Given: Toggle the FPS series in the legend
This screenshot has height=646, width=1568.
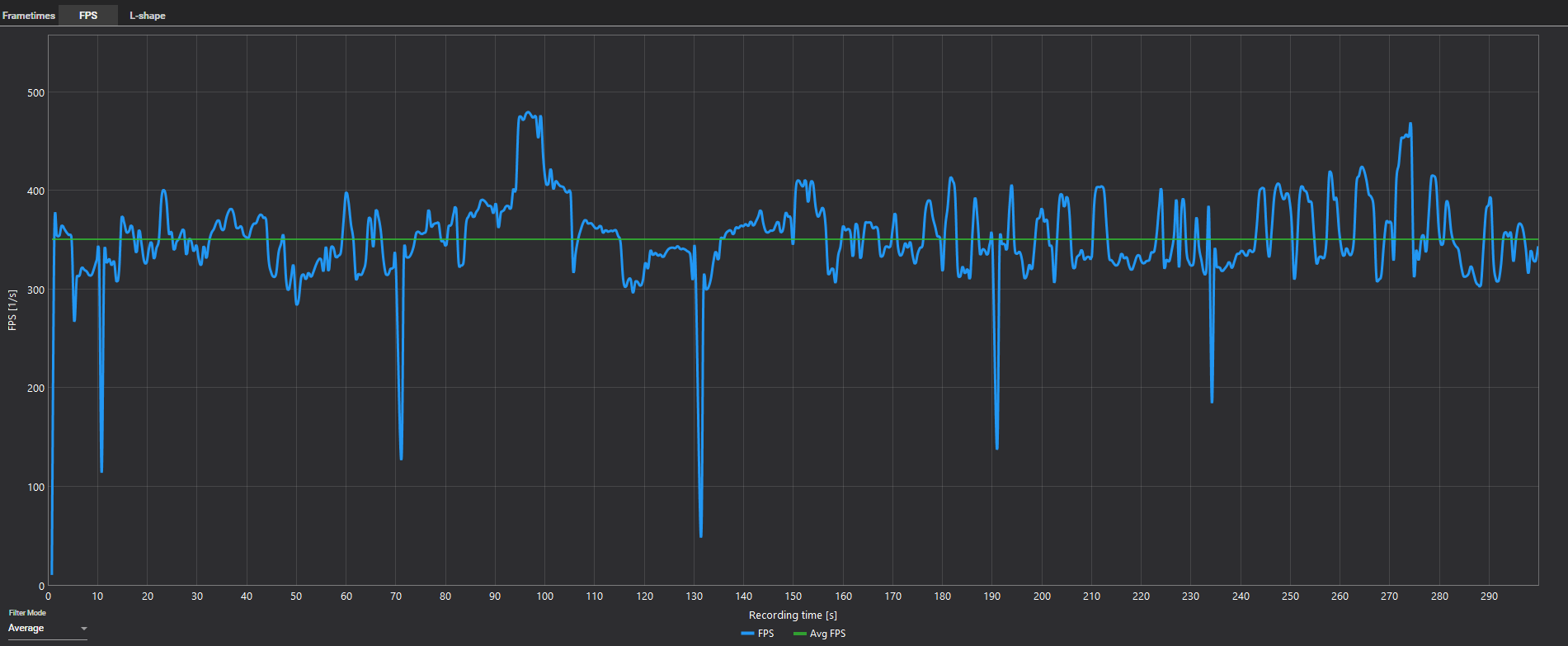Looking at the screenshot, I should point(758,634).
